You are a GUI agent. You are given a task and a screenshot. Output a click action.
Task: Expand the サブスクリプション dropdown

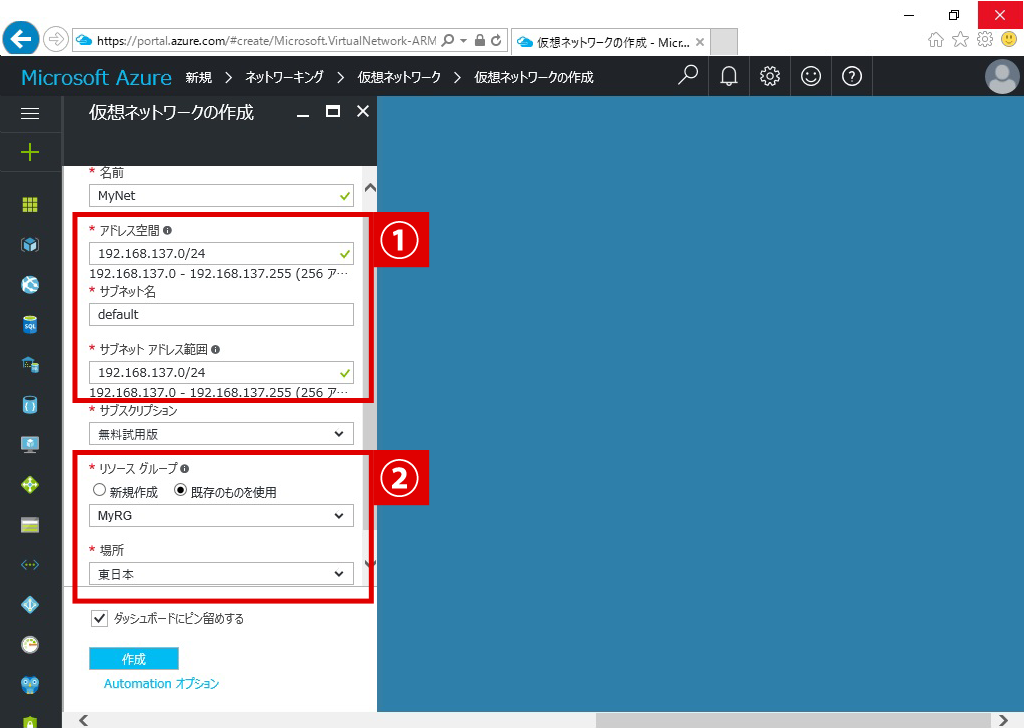(x=221, y=434)
